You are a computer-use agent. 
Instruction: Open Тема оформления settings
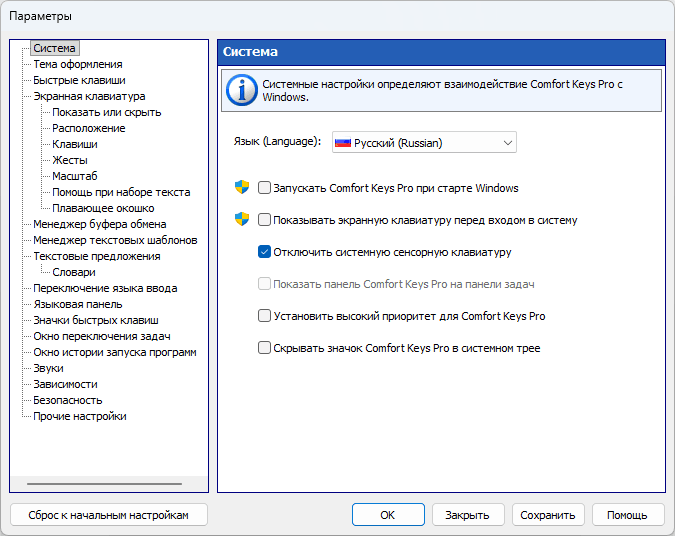click(78, 64)
